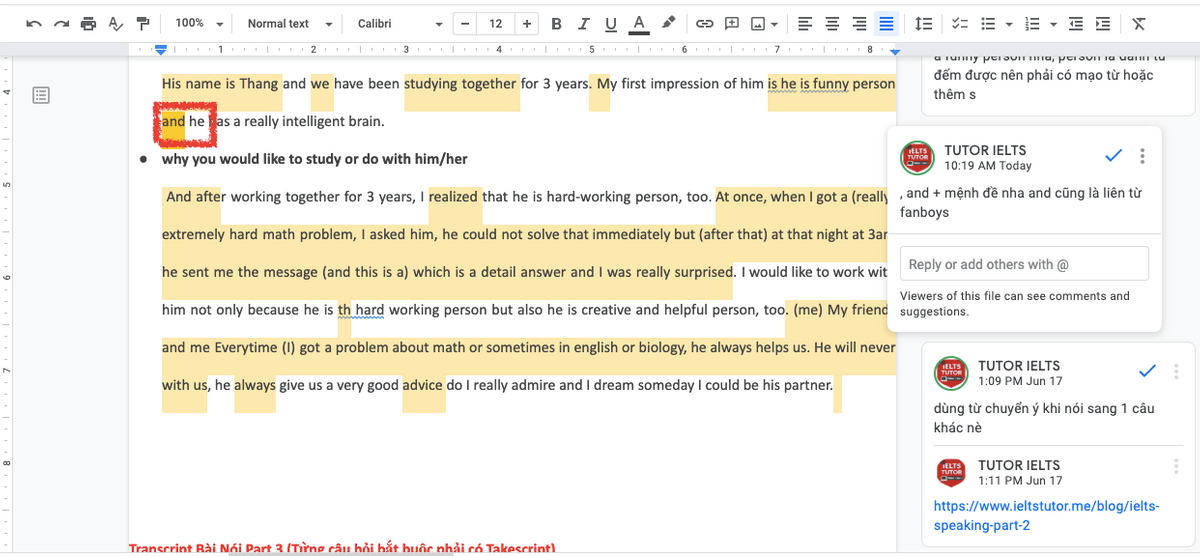1200x556 pixels.
Task: Open bulleted list style dropdown
Action: click(1009, 24)
